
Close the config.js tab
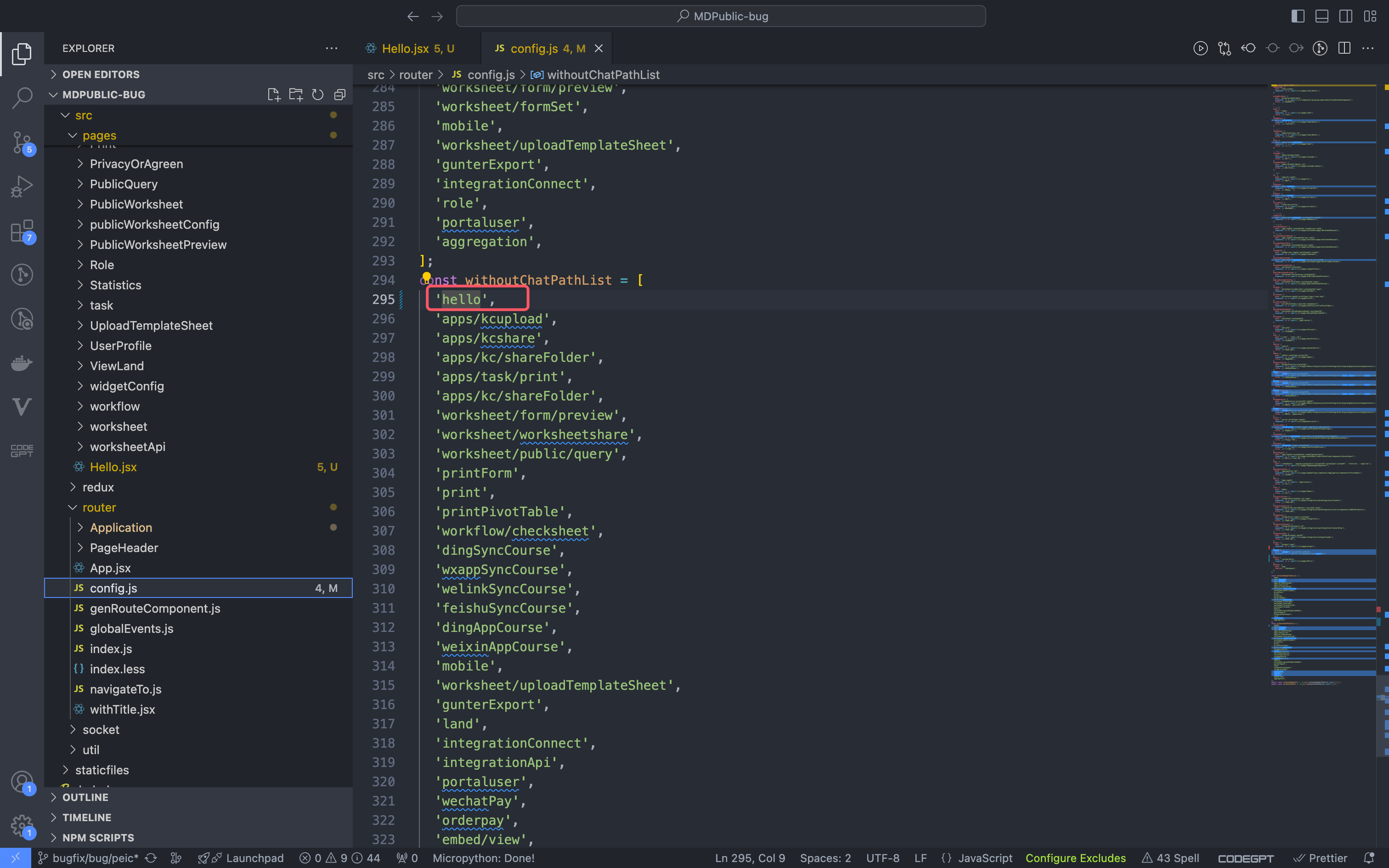coord(599,48)
